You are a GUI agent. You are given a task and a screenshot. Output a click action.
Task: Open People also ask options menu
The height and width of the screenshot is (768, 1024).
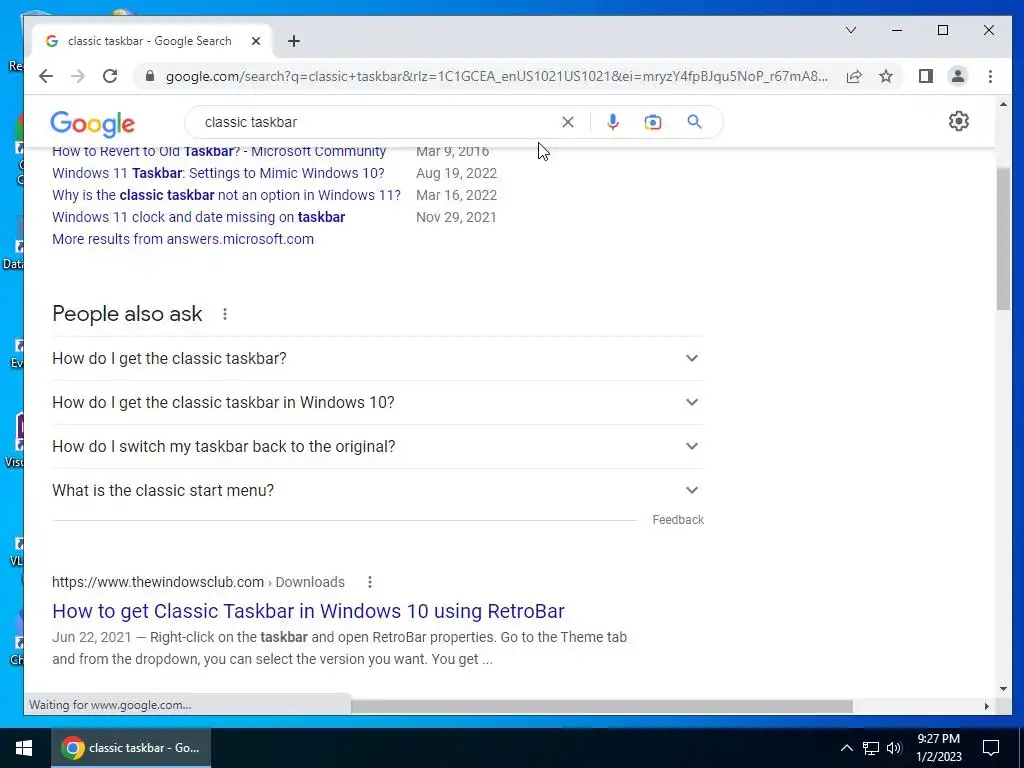(225, 314)
